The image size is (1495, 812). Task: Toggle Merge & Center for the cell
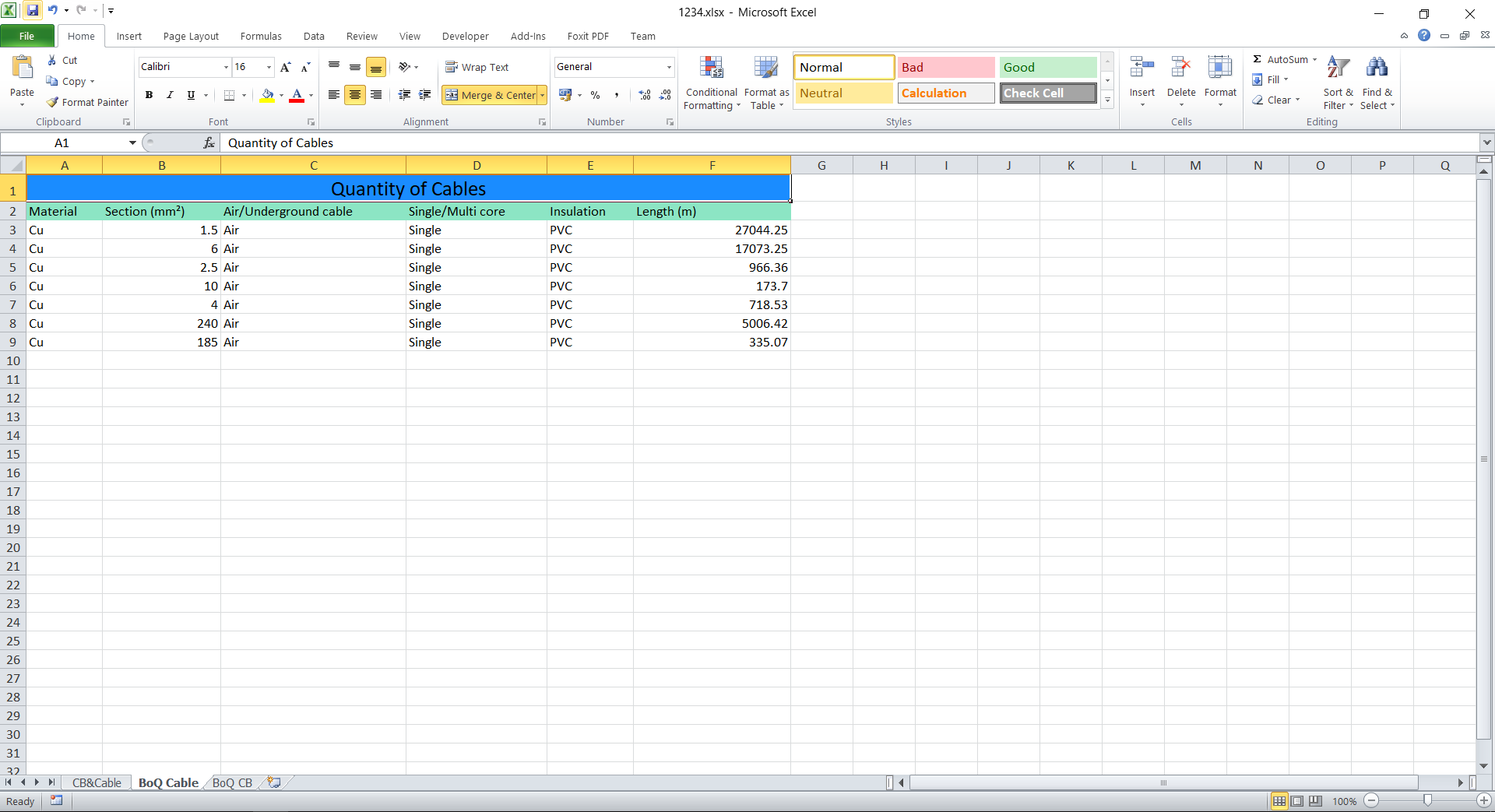point(491,95)
